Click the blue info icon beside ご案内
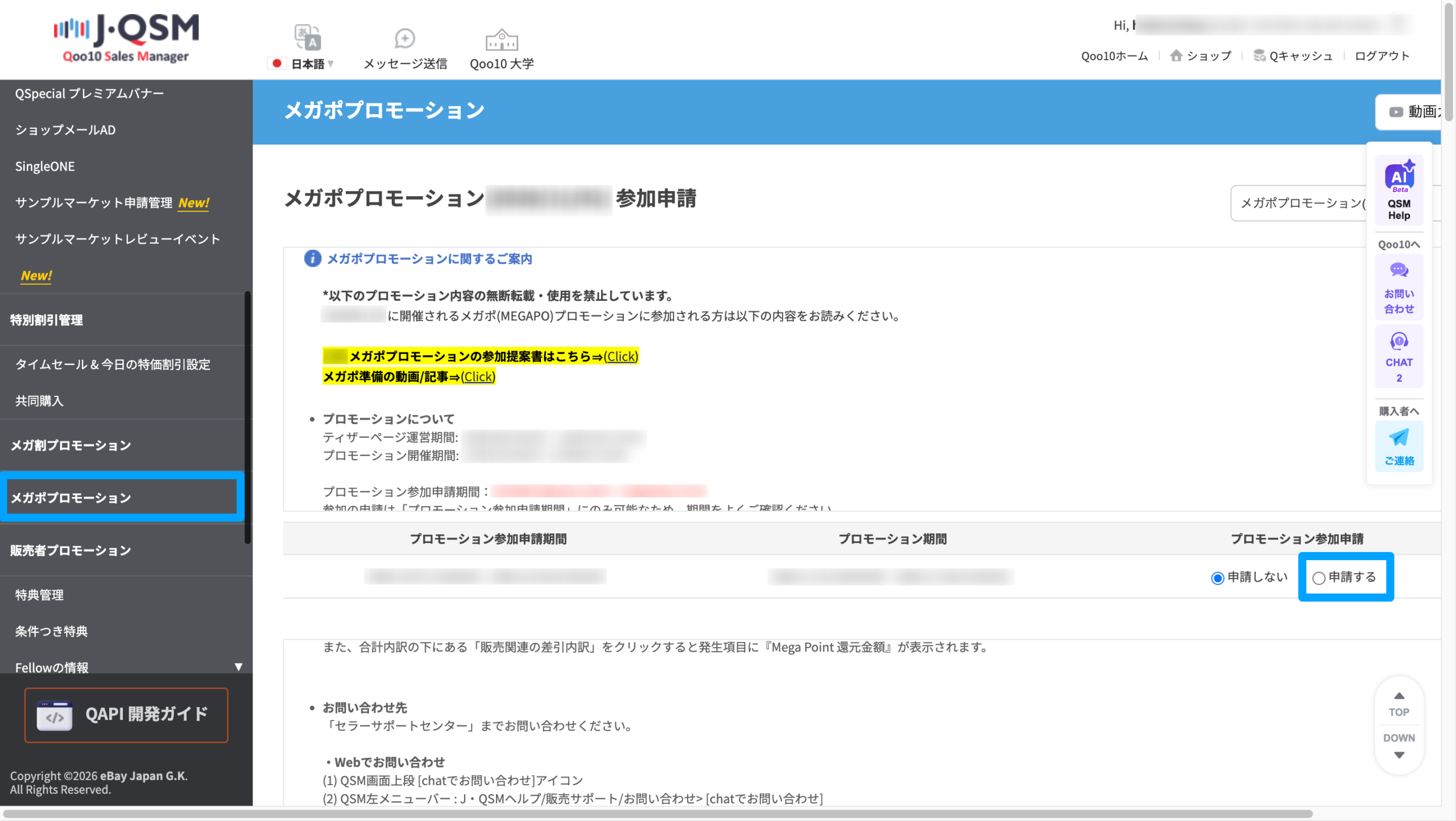Viewport: 1456px width, 821px height. pos(312,259)
